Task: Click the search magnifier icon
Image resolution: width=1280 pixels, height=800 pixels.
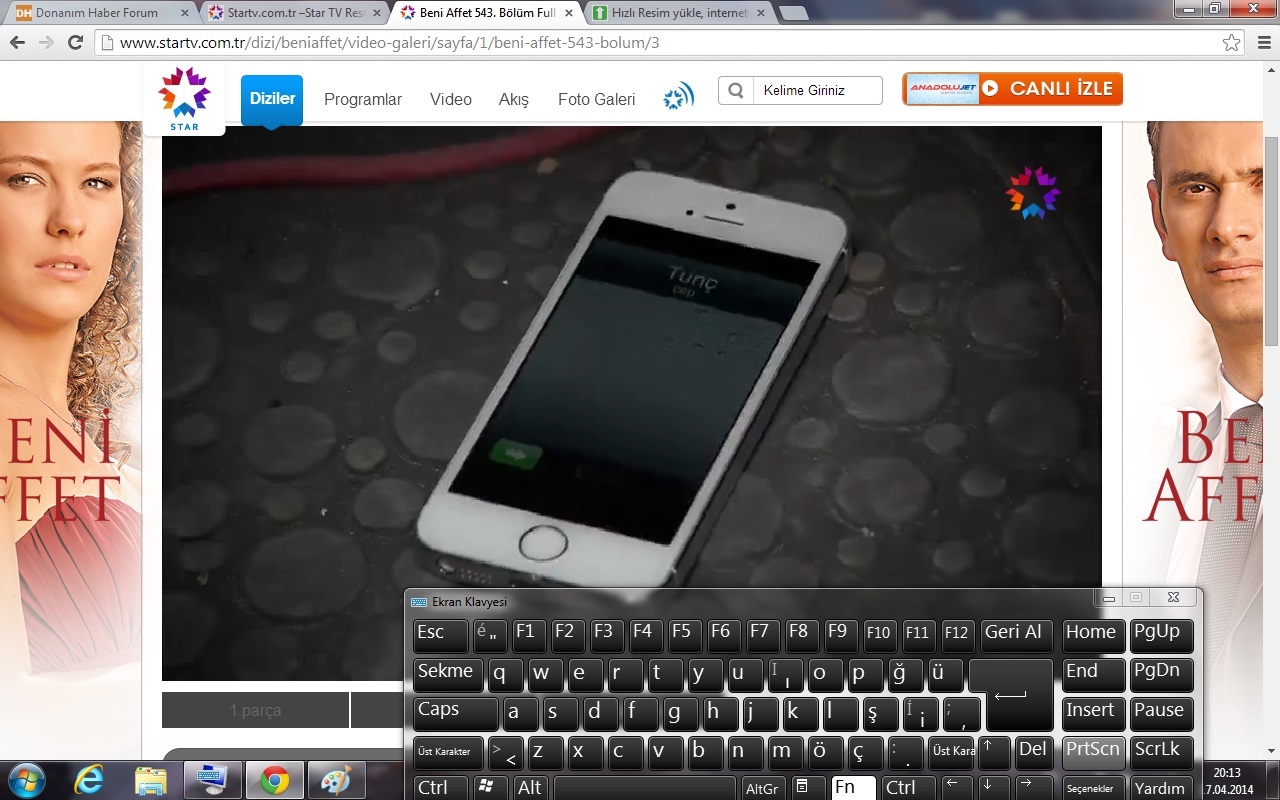Action: [736, 90]
